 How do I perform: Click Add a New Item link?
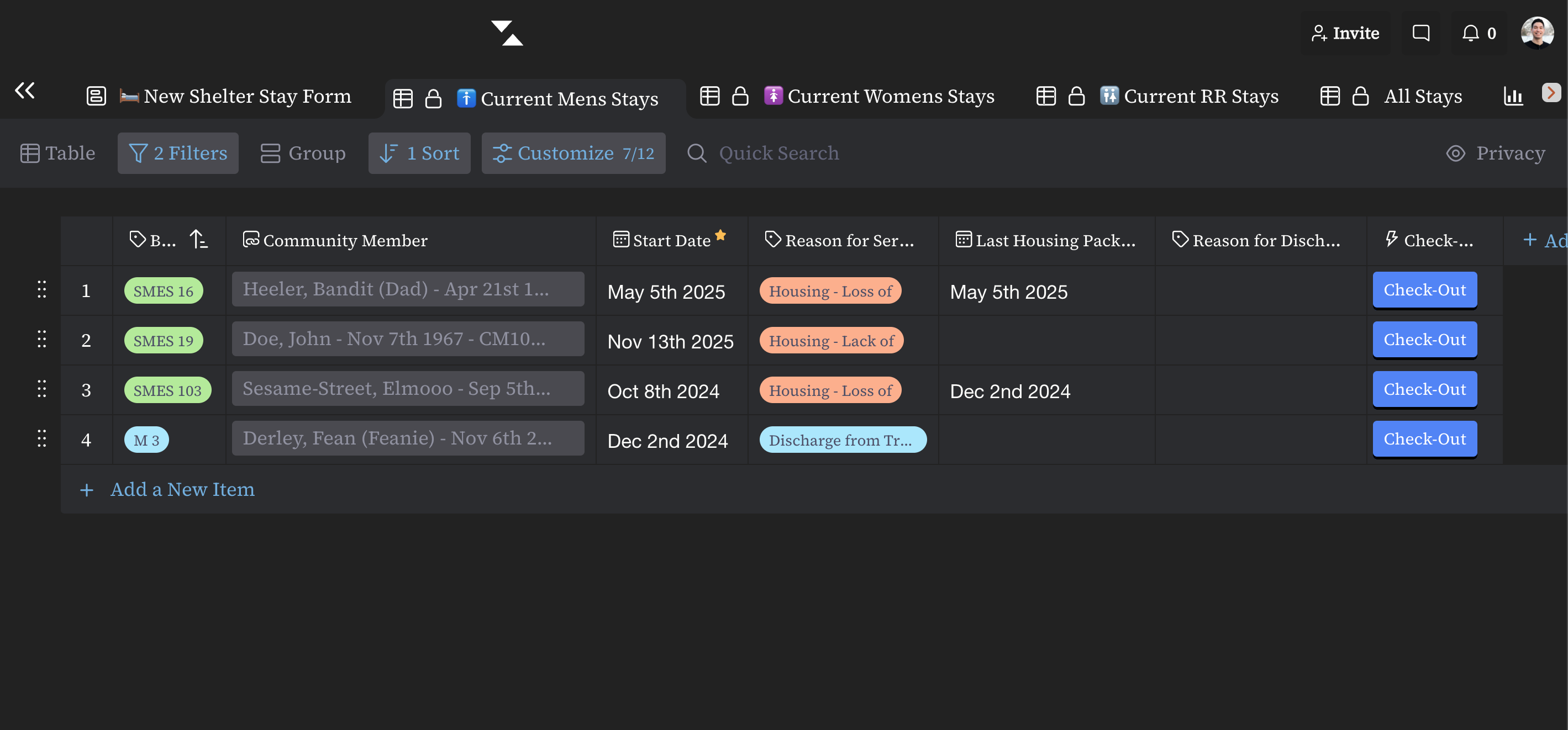tap(182, 489)
